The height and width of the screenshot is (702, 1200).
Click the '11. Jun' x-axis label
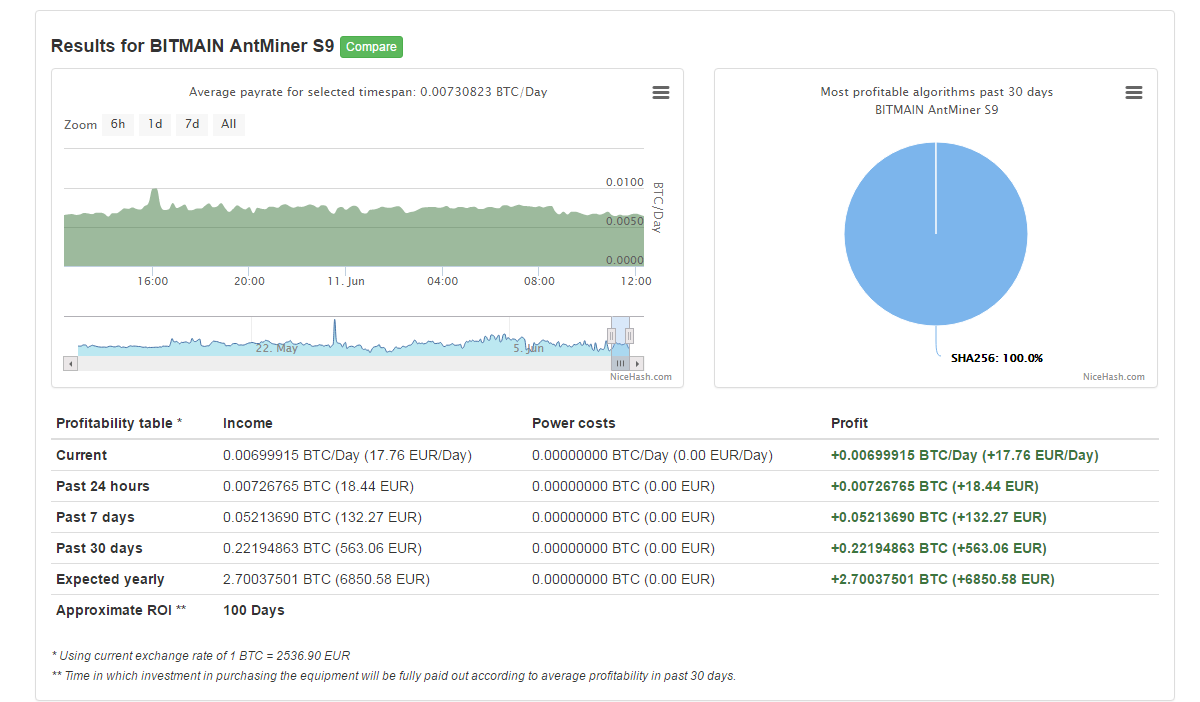tap(346, 281)
